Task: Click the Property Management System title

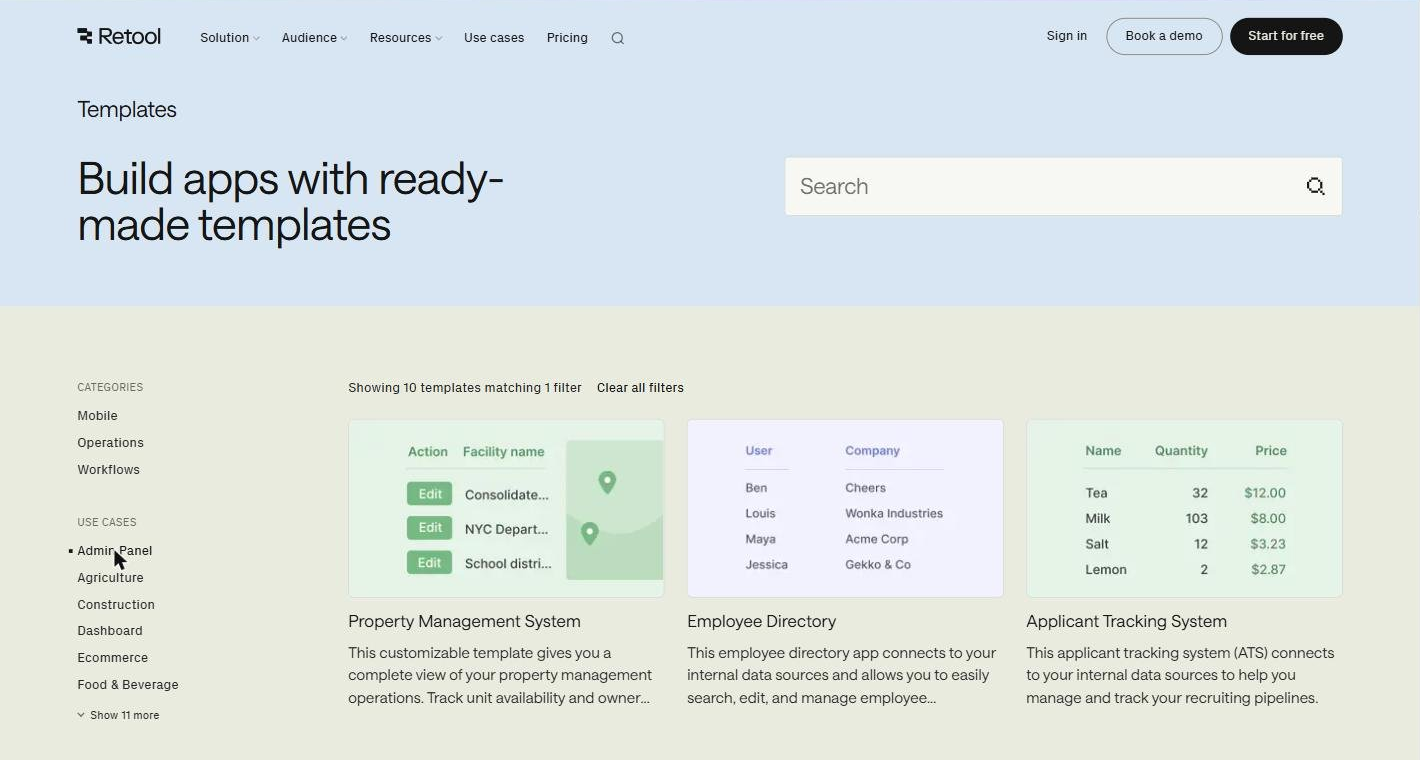Action: (x=464, y=621)
